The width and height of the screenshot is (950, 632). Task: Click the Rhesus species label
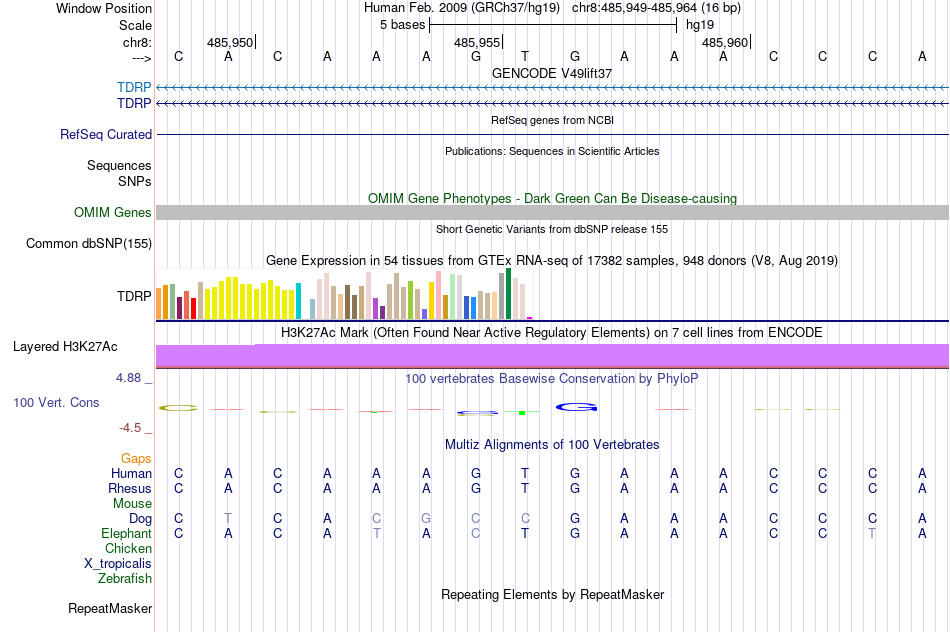point(130,488)
